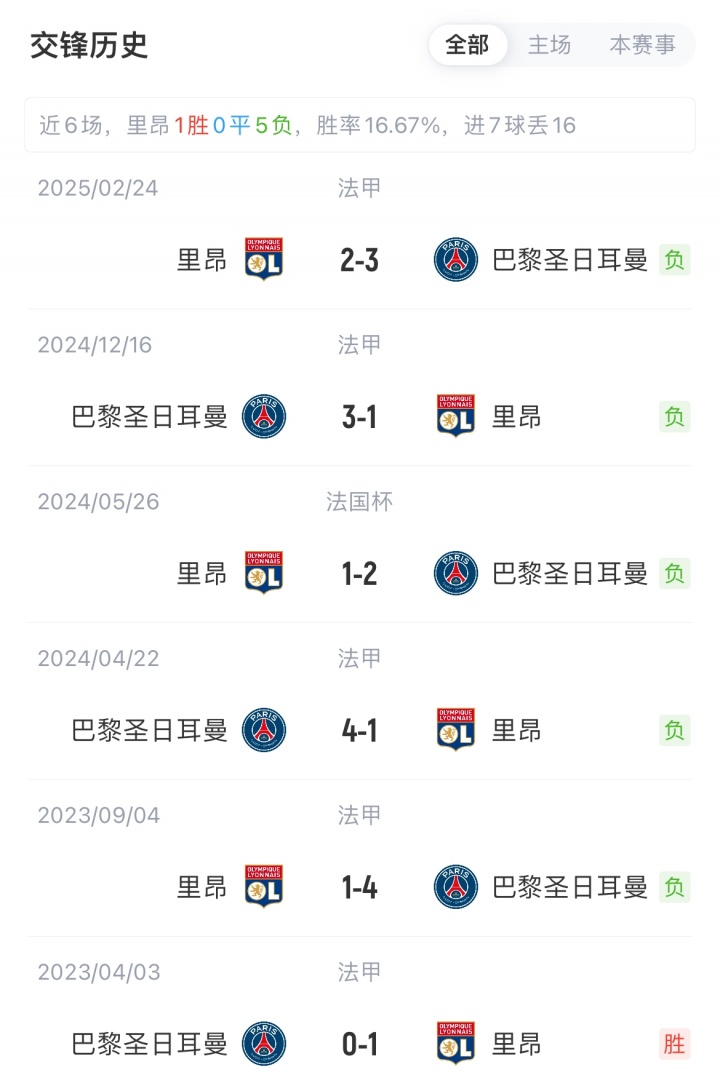720x1083 pixels.
Task: Click Lyon logo in 2024/12/16 match
Action: pyautogui.click(x=456, y=416)
